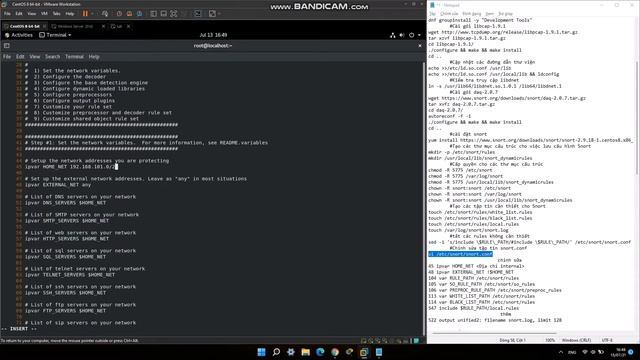Open VMware Tabs menu
640x360 pixels.
point(57,13)
